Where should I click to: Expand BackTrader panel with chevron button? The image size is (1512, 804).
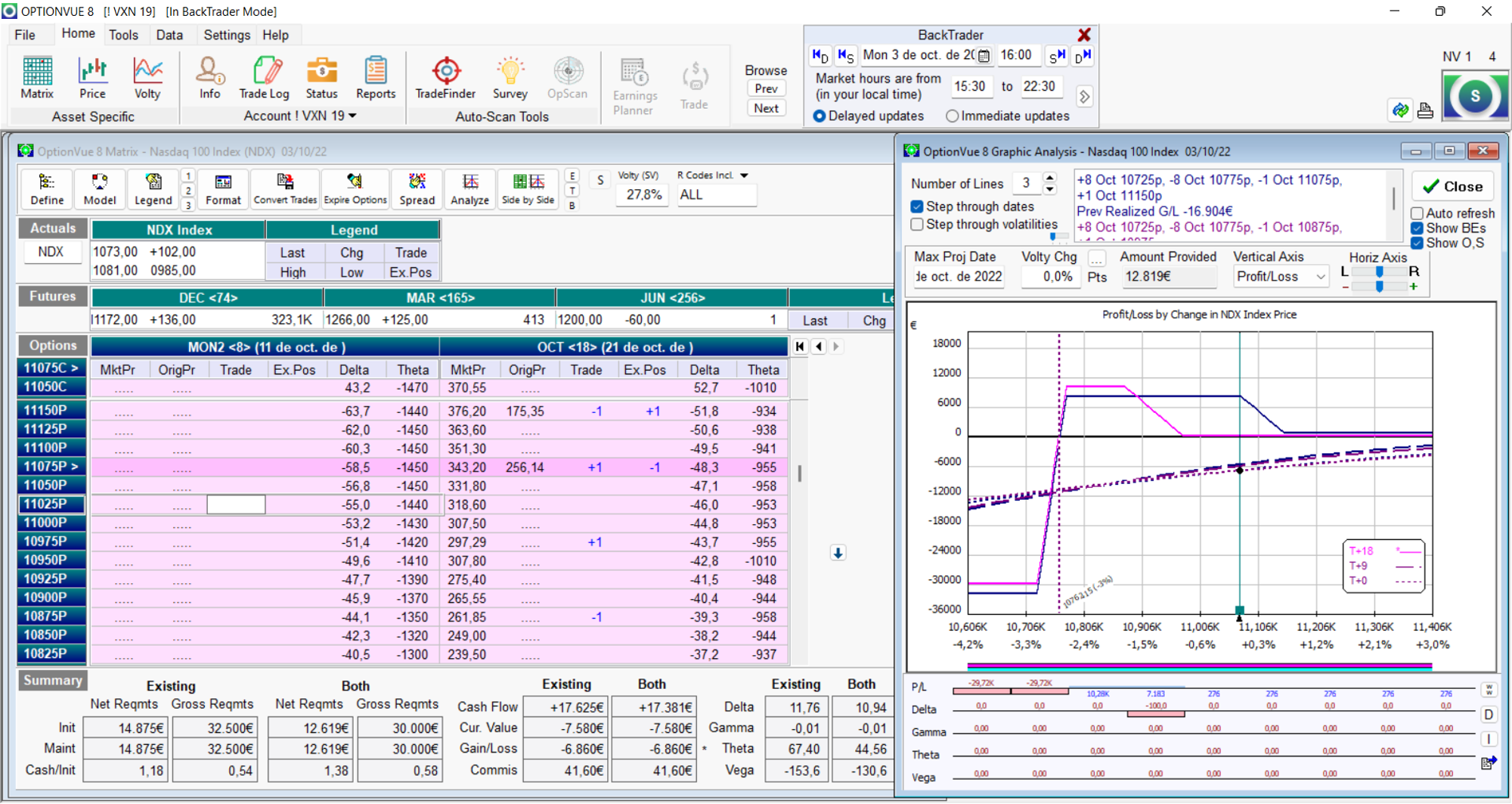pos(1084,97)
